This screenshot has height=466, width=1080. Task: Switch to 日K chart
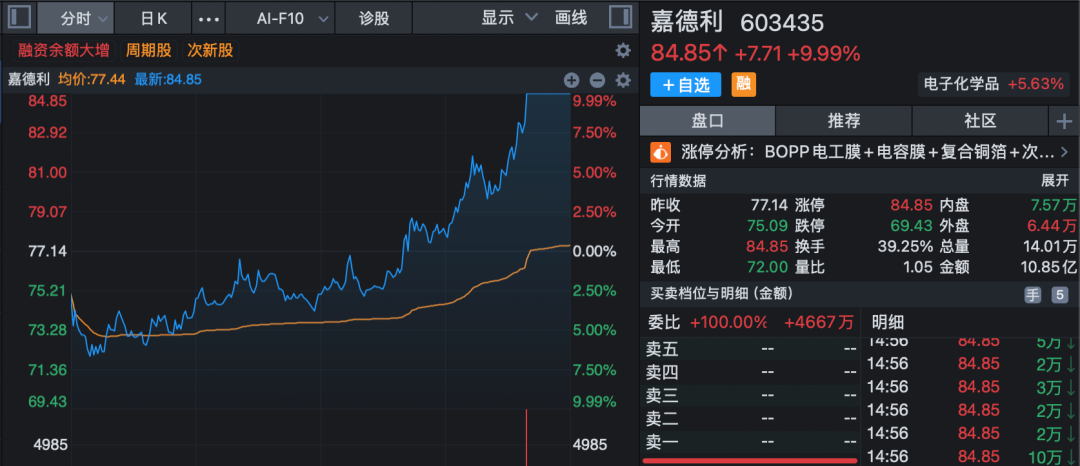click(x=154, y=18)
